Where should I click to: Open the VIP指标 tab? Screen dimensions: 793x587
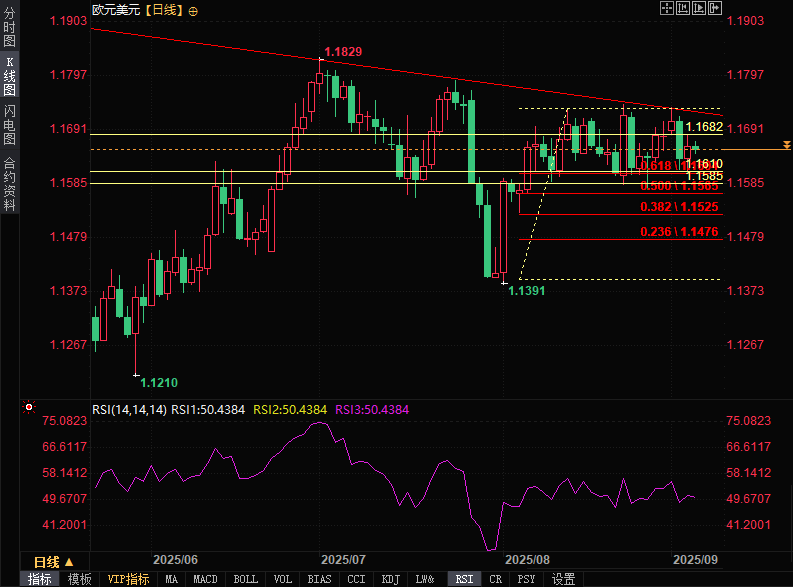(128, 579)
